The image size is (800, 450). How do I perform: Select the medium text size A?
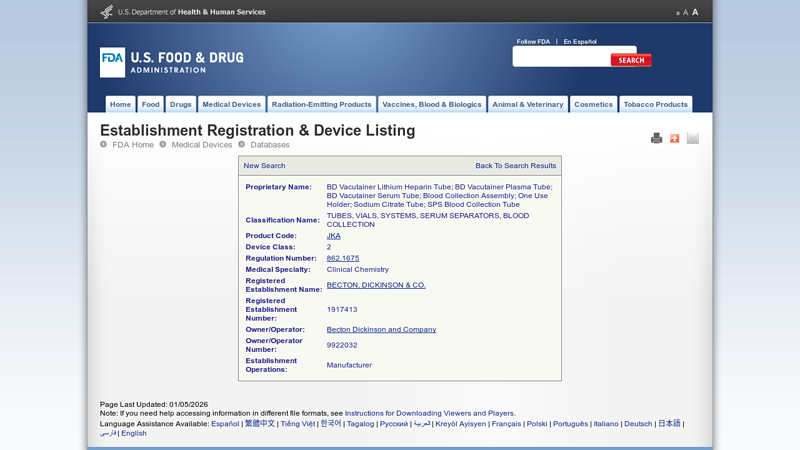pos(685,12)
